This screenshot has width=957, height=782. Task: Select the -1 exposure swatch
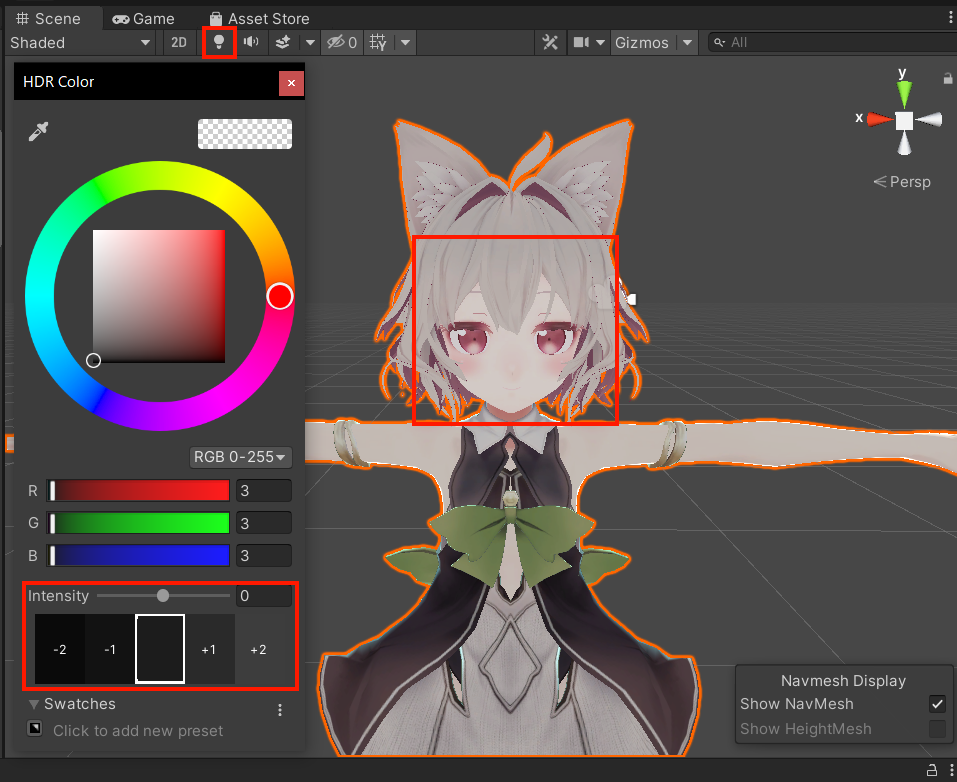(x=110, y=649)
